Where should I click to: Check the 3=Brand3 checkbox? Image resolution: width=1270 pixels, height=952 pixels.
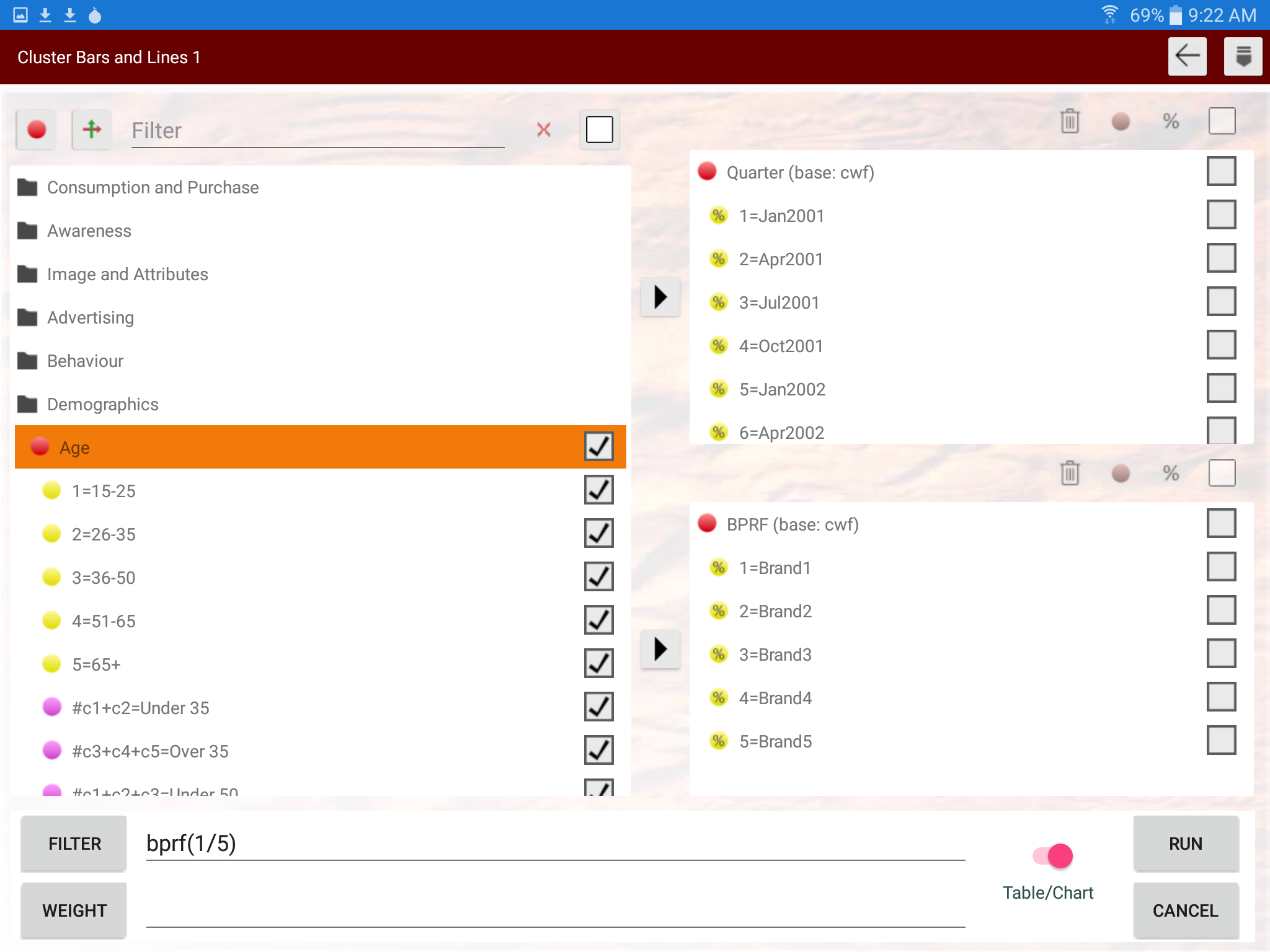click(1221, 654)
